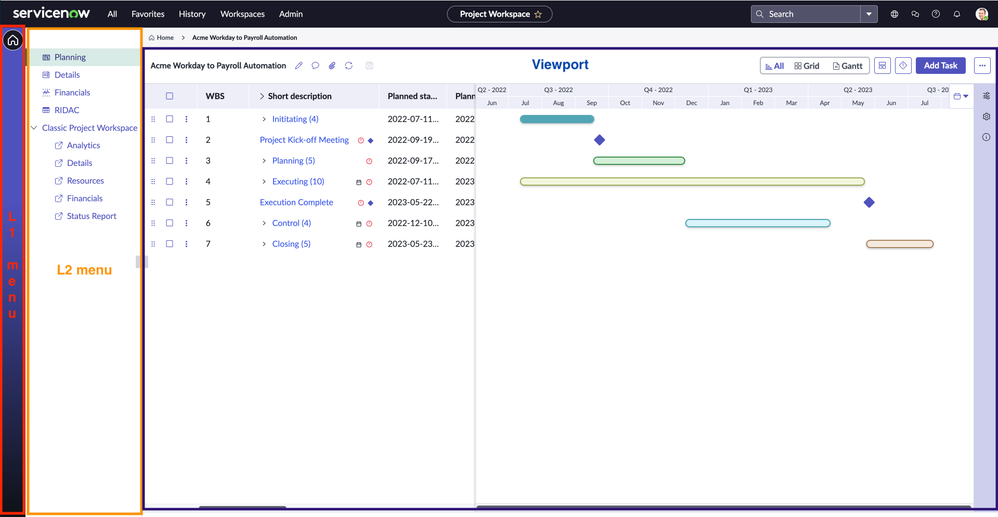Collapse the Classic Project Workspace section
This screenshot has height=517, width=998.
point(34,128)
